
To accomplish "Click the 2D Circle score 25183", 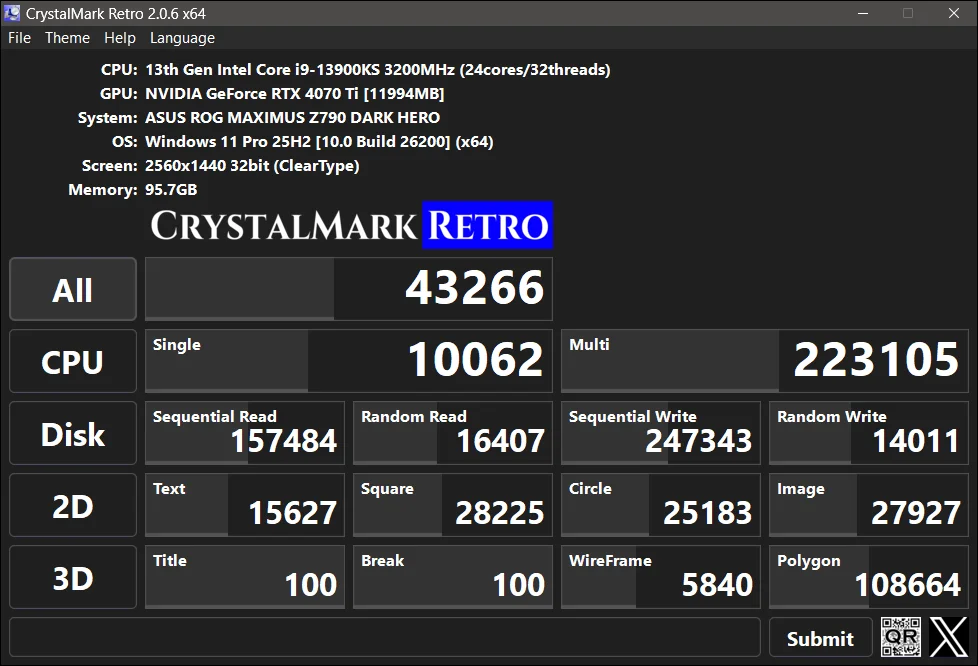I will pos(661,506).
